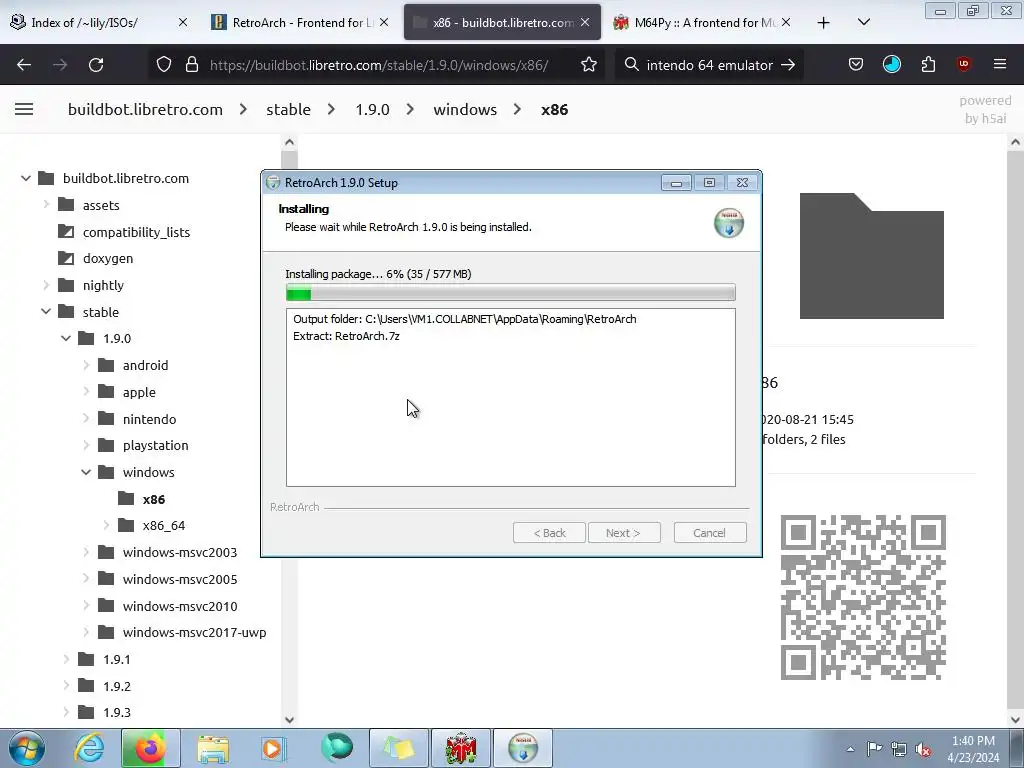Screen dimensions: 1024x768
Task: Click the URL address bar
Action: 379,65
